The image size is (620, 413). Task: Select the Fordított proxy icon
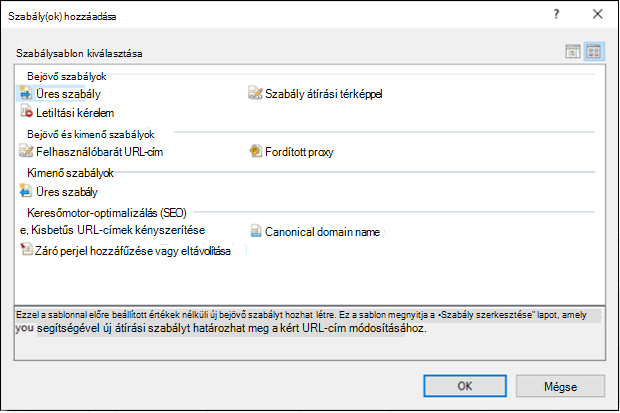coord(255,151)
